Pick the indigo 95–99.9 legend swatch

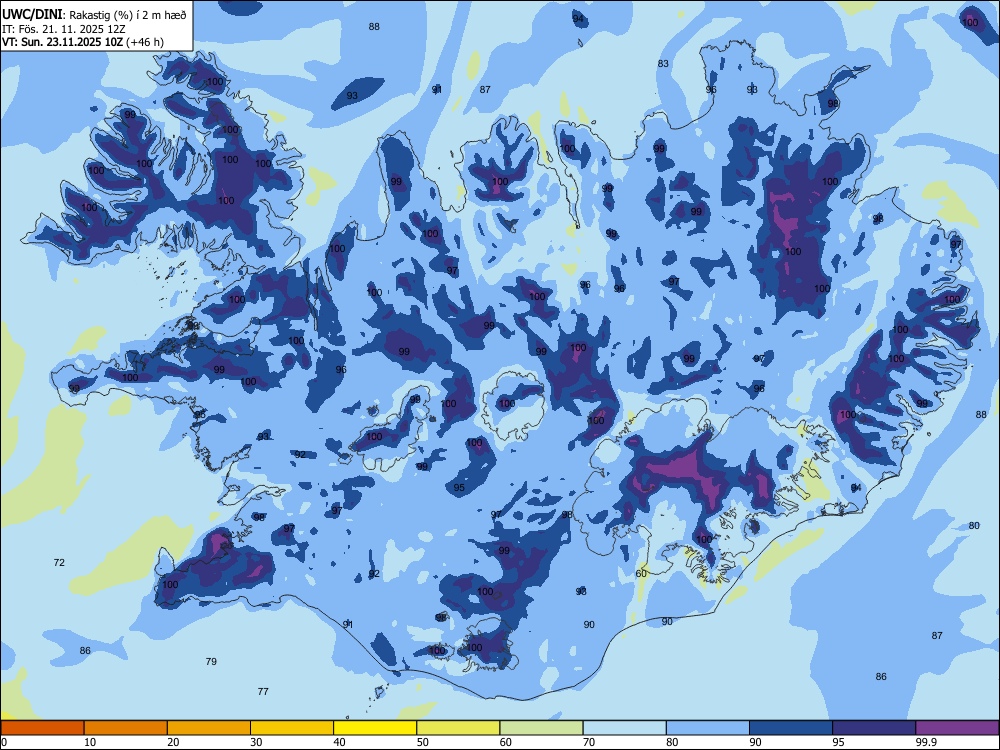pyautogui.click(x=874, y=728)
